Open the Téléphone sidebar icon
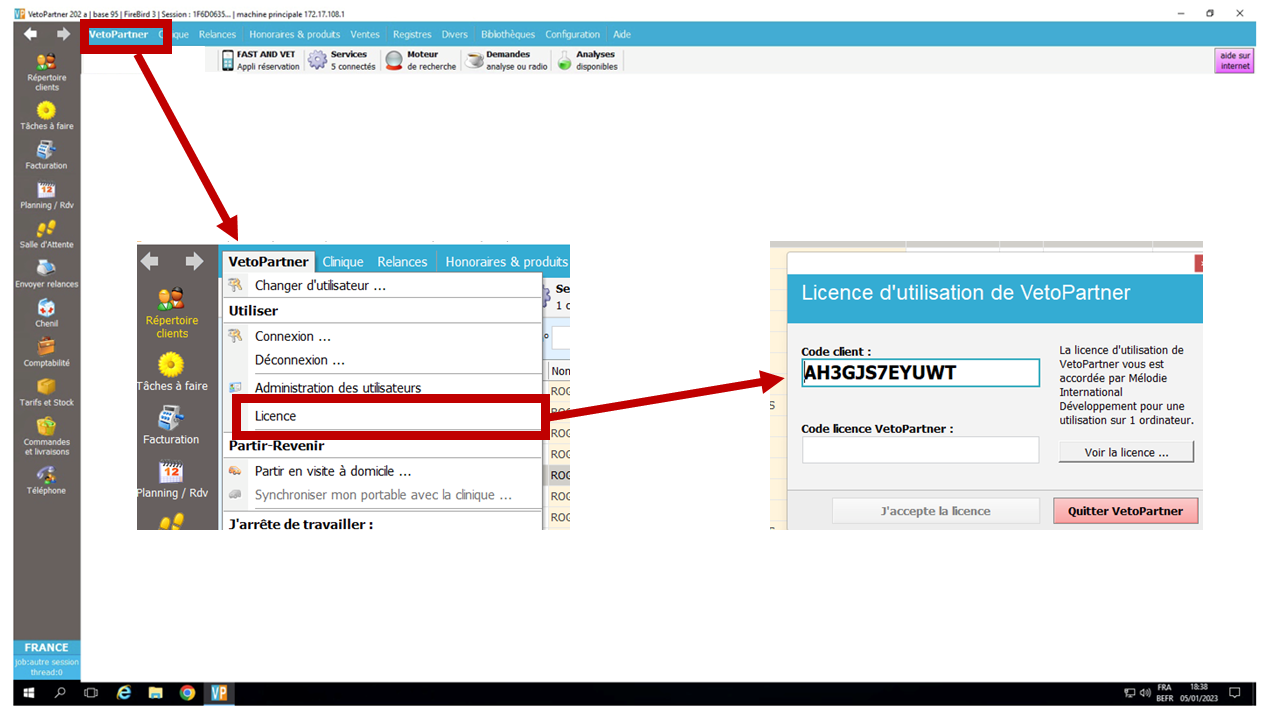This screenshot has height=720, width=1280. pyautogui.click(x=46, y=480)
